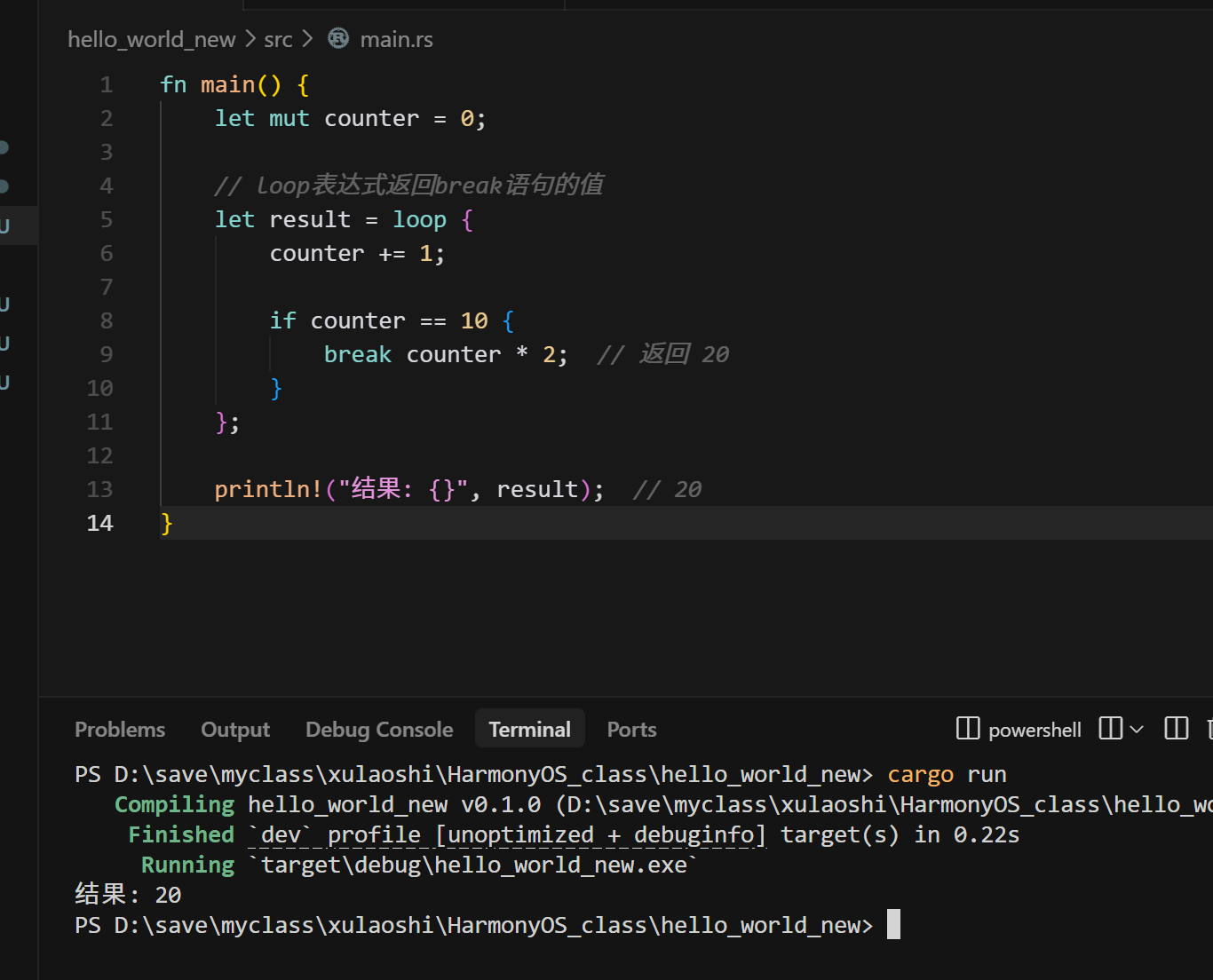Click the green 'Finished' word in terminal output
Image resolution: width=1213 pixels, height=980 pixels.
click(x=181, y=835)
